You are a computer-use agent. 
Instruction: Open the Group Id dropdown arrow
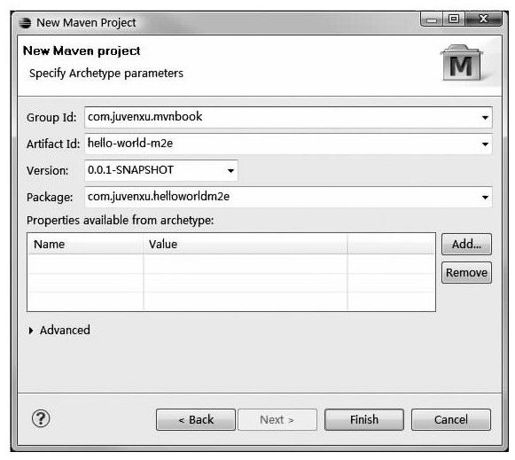click(485, 117)
